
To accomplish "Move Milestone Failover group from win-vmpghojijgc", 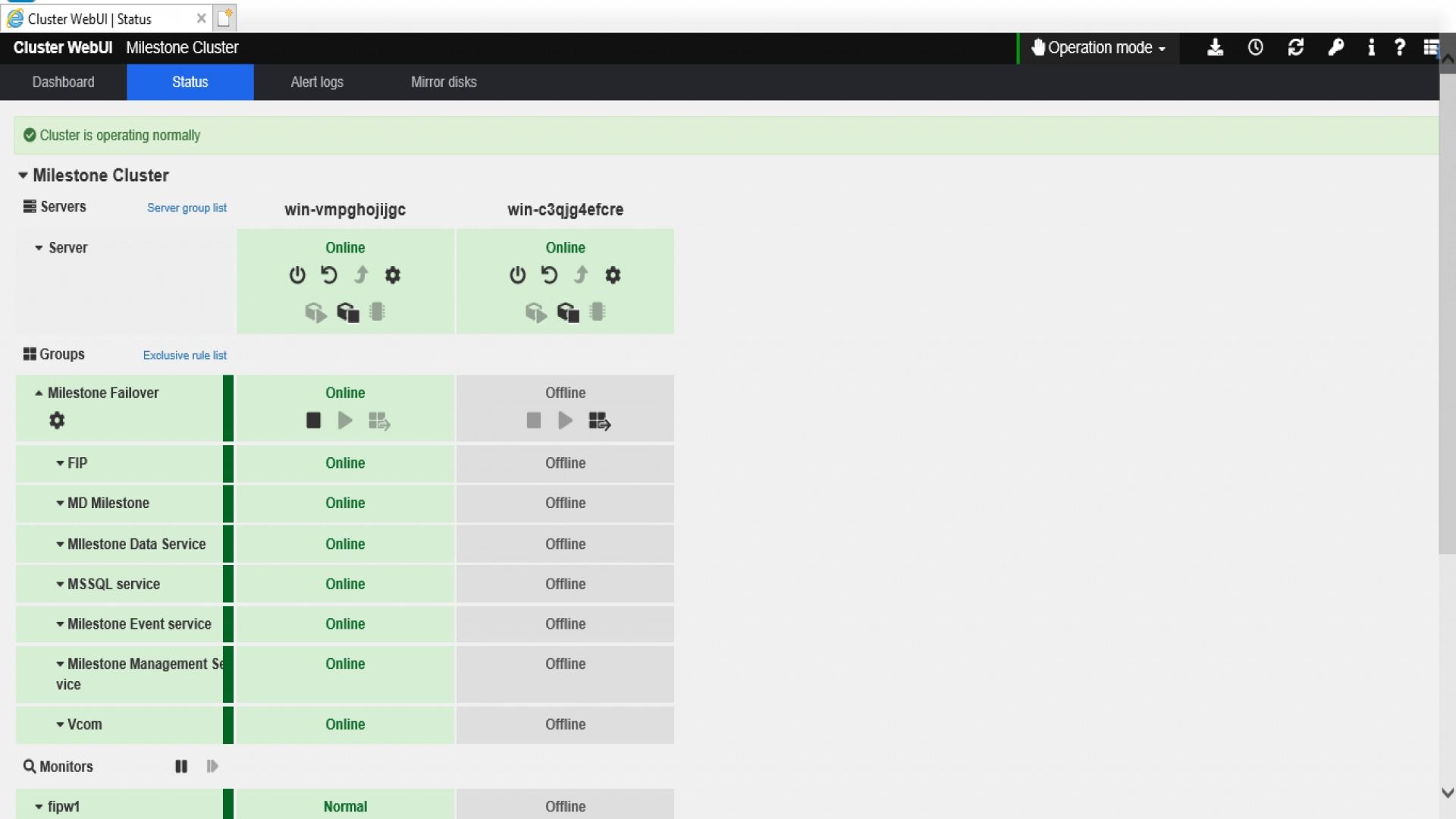I will [379, 421].
